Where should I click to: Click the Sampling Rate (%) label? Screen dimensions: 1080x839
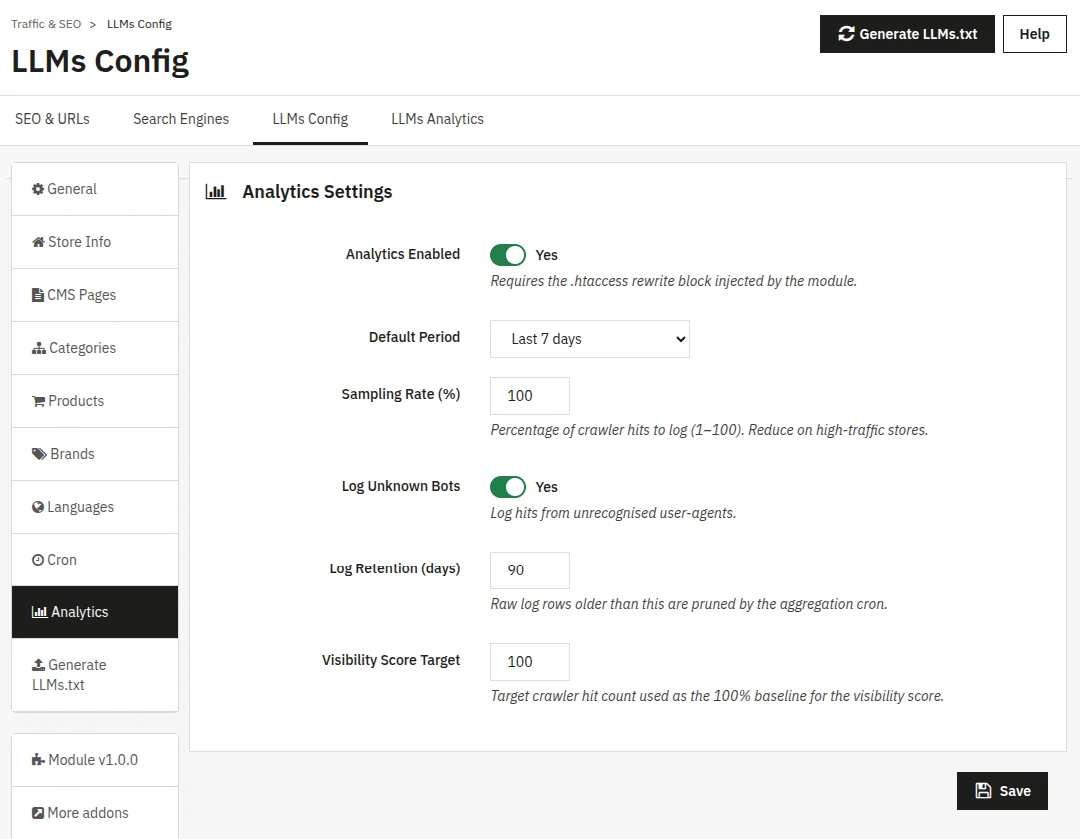coord(401,394)
